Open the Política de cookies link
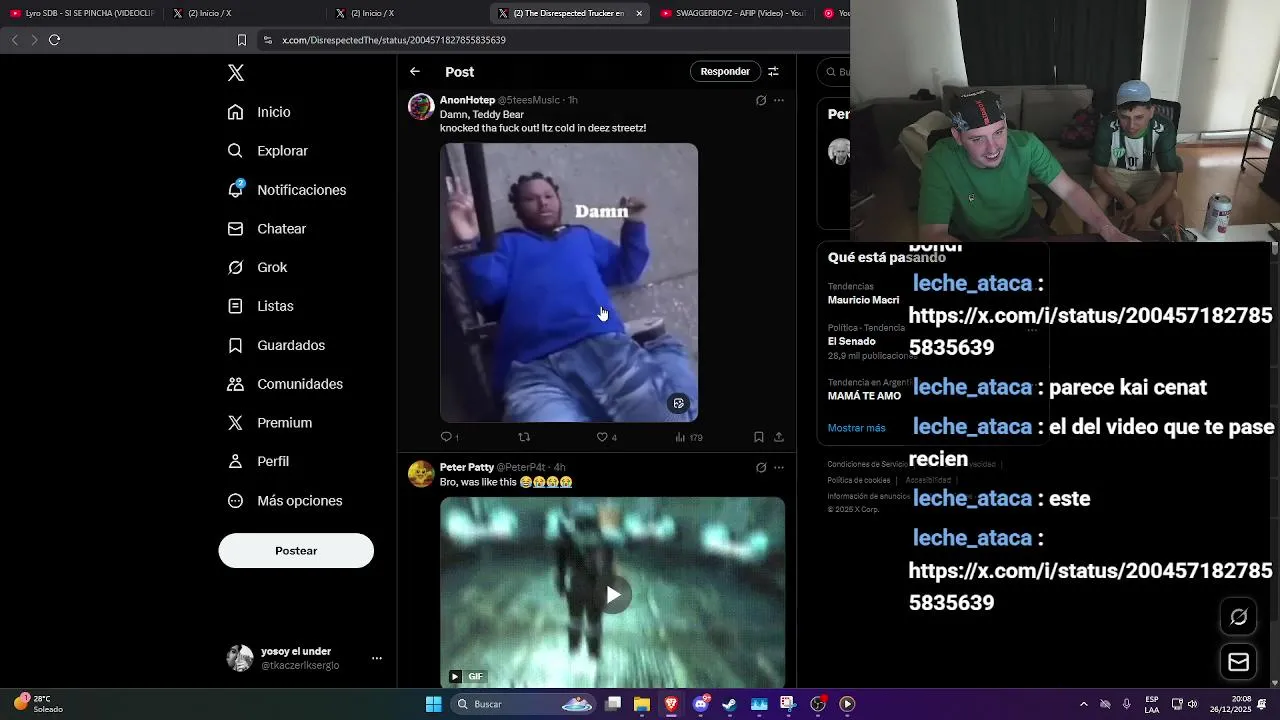This screenshot has height=720, width=1280. 858,480
